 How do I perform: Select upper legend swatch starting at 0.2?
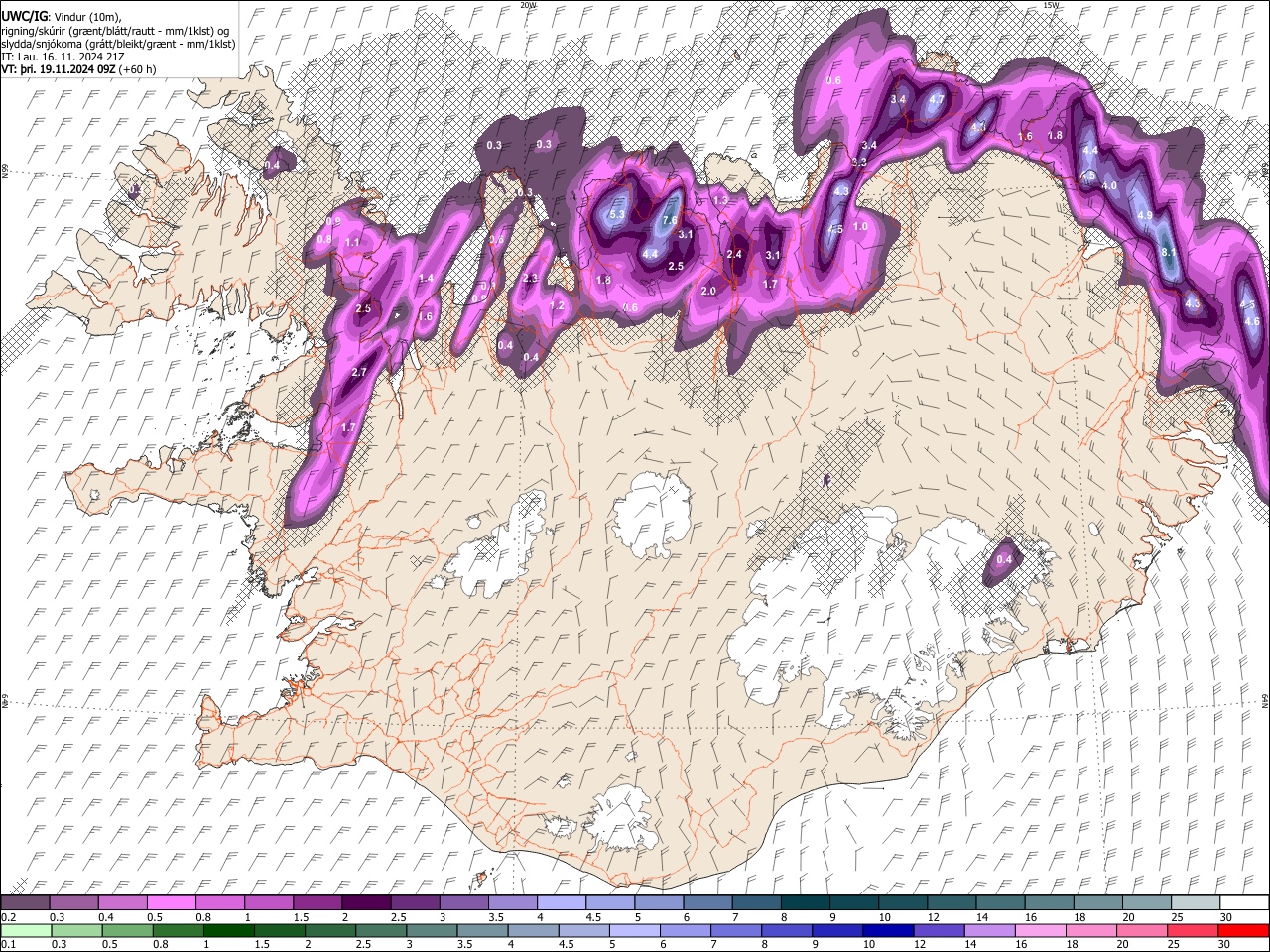[x=25, y=903]
